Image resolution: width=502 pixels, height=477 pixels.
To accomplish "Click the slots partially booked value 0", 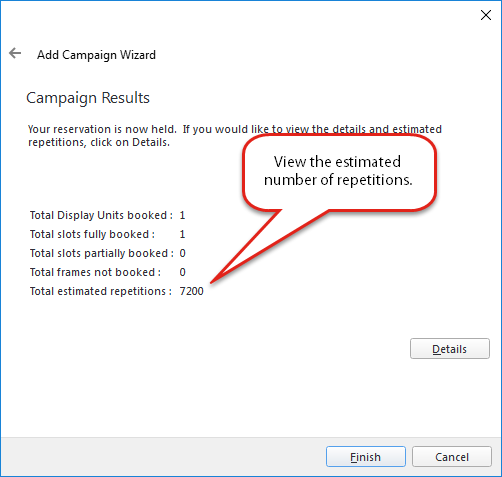I will click(182, 253).
